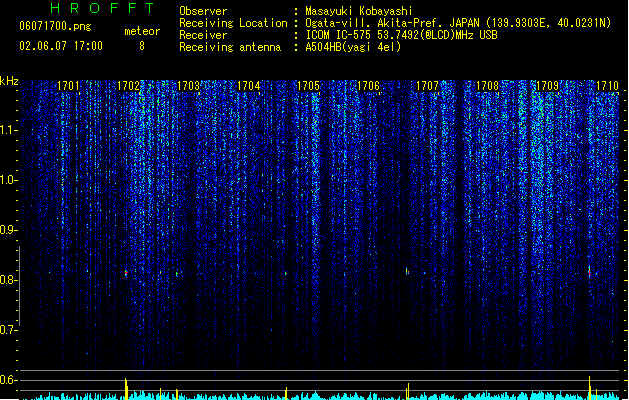Click the 1709 time marker
The image size is (629, 400).
click(x=548, y=86)
